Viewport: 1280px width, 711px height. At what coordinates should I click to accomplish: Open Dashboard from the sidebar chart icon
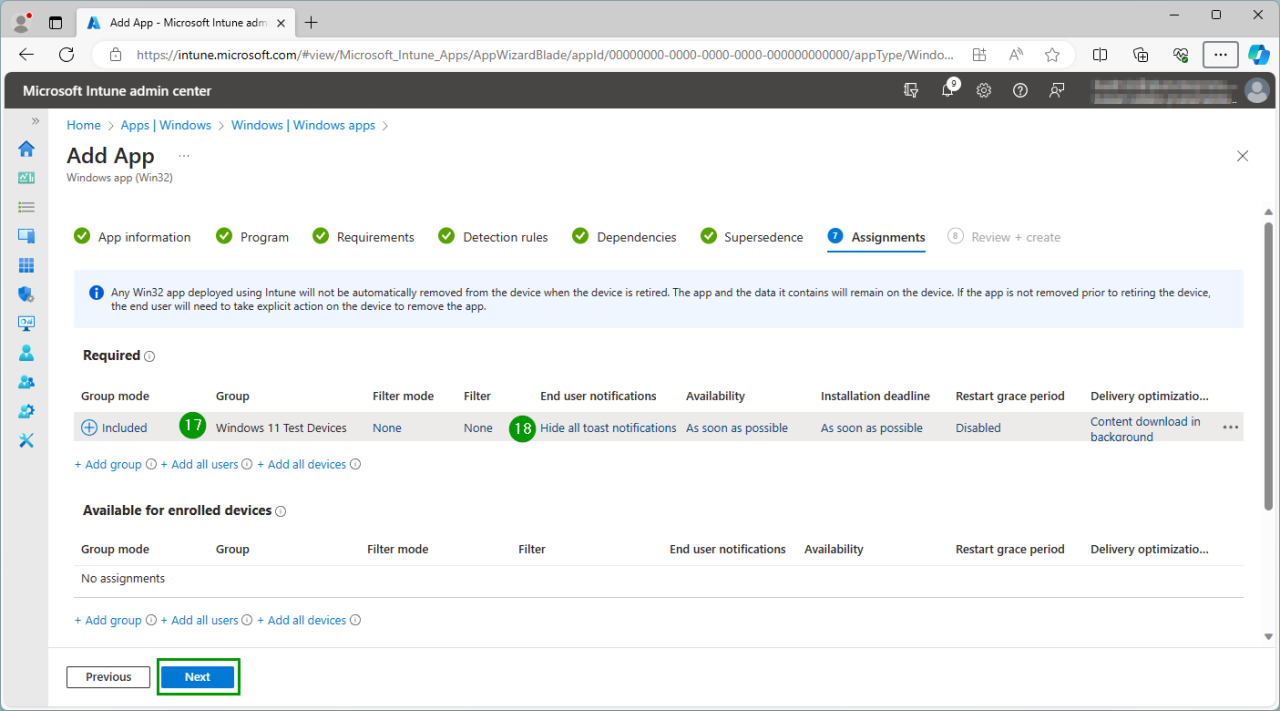pos(26,178)
